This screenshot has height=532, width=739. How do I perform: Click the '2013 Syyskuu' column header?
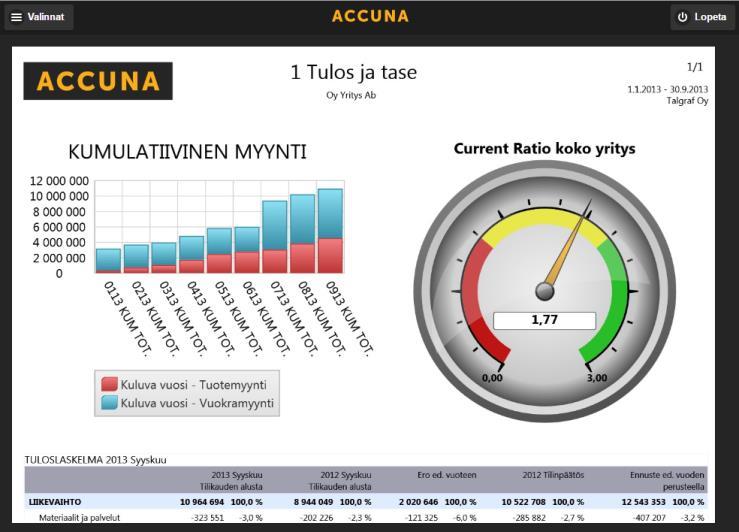[237, 475]
